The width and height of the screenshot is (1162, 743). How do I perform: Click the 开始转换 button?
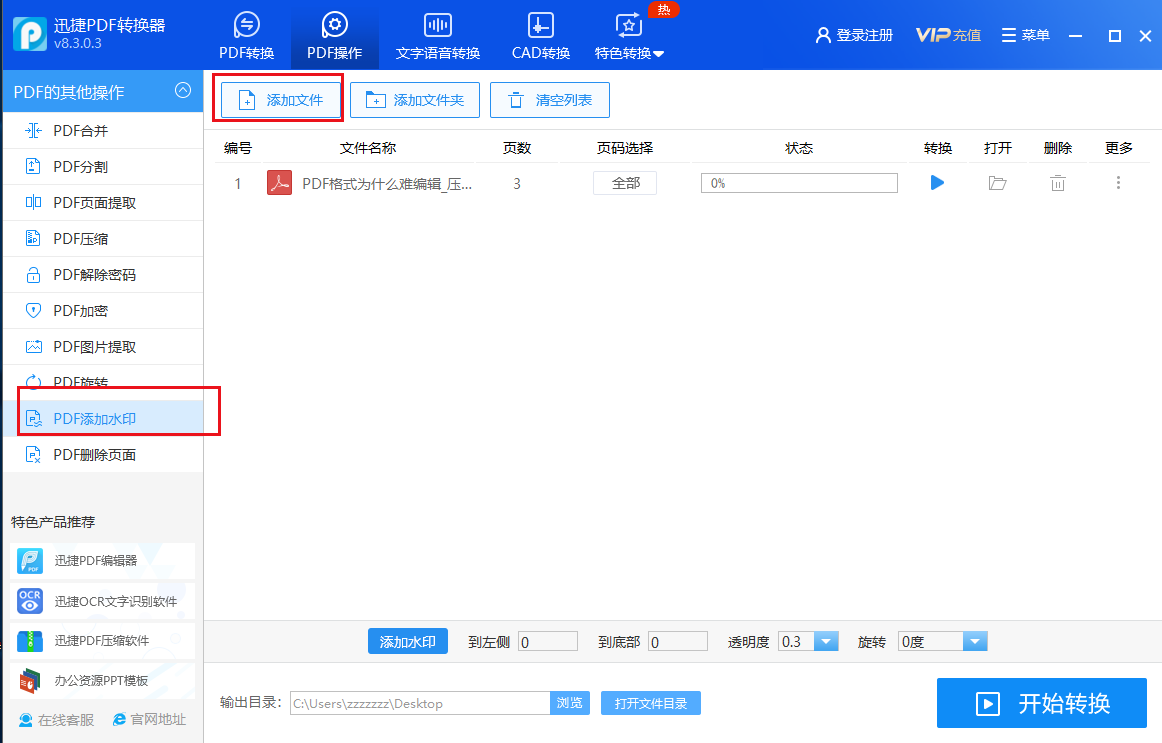point(1042,703)
